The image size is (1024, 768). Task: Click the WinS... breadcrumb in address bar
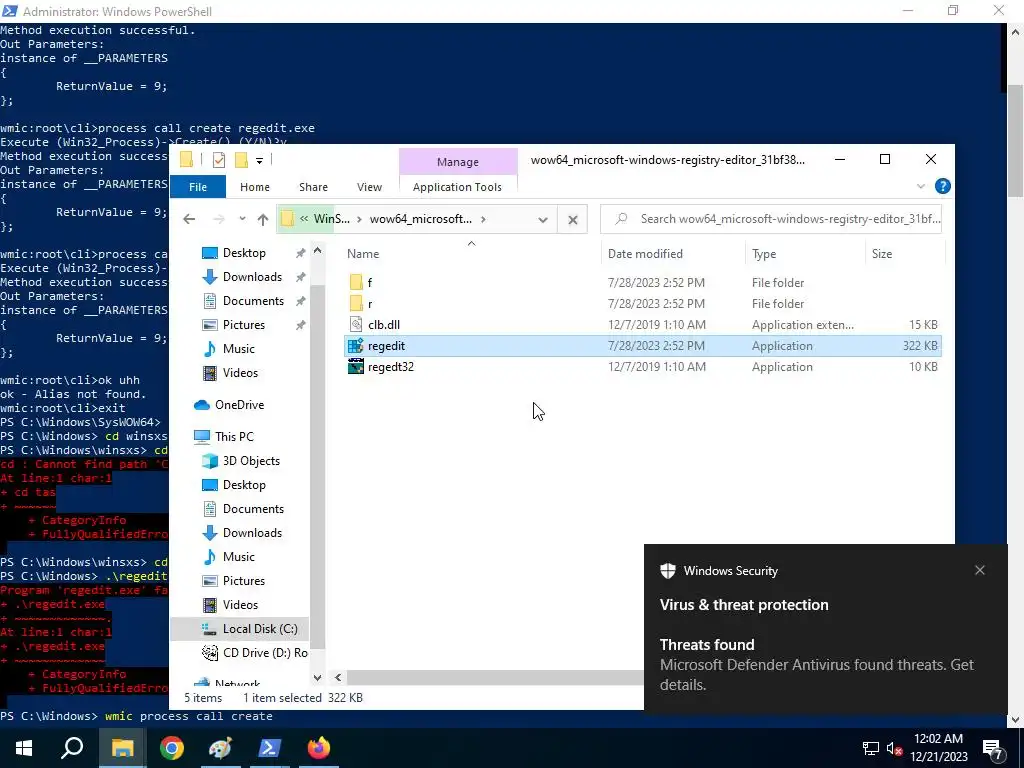332,219
